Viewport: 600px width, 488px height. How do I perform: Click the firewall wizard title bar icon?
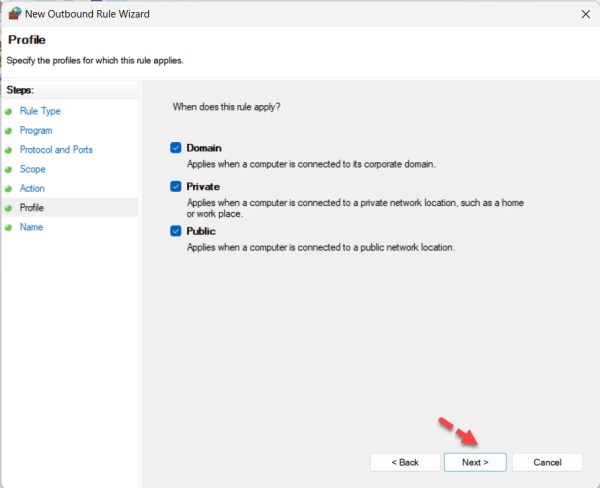[14, 14]
